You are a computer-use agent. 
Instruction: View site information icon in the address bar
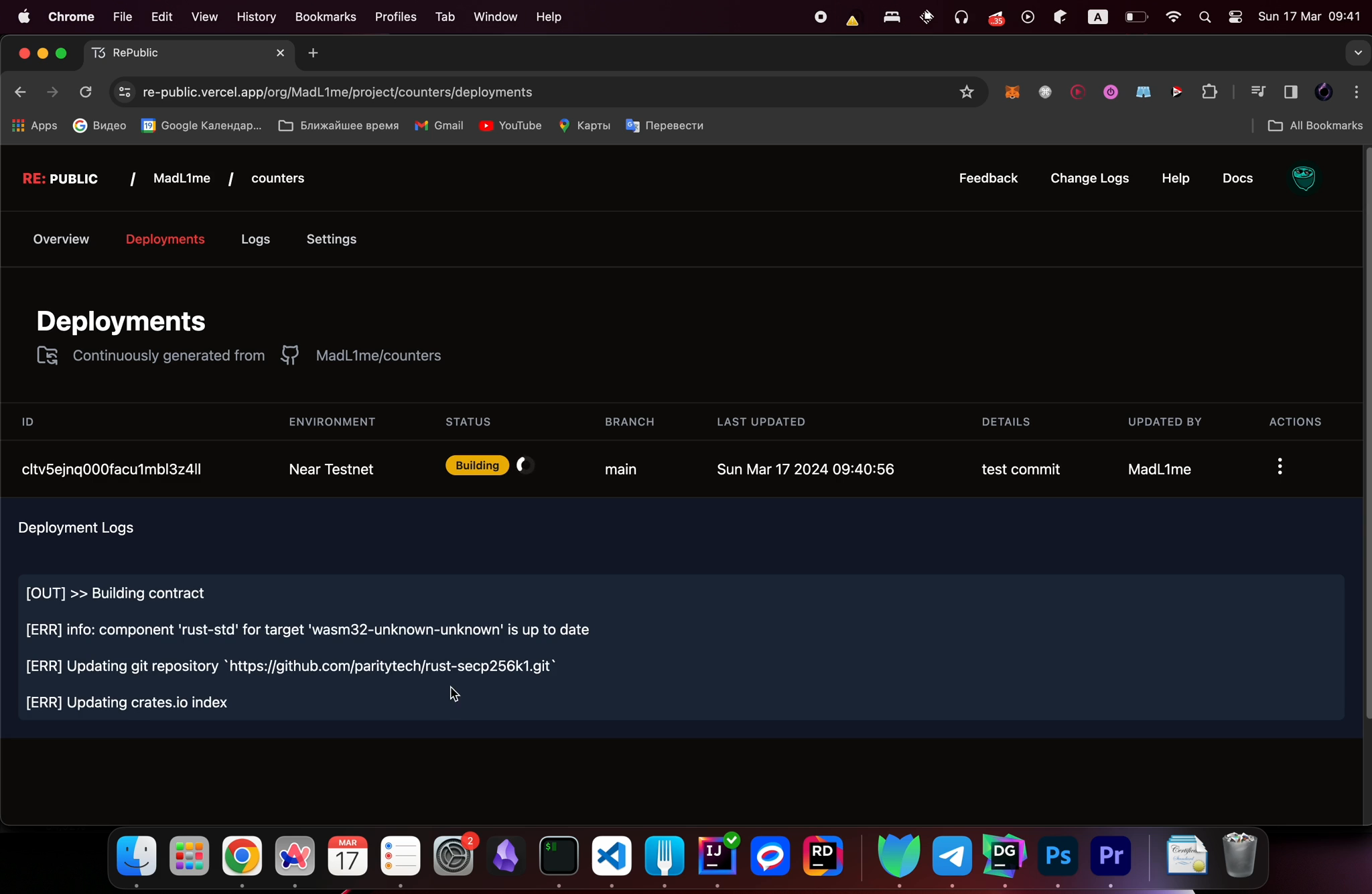[x=125, y=92]
